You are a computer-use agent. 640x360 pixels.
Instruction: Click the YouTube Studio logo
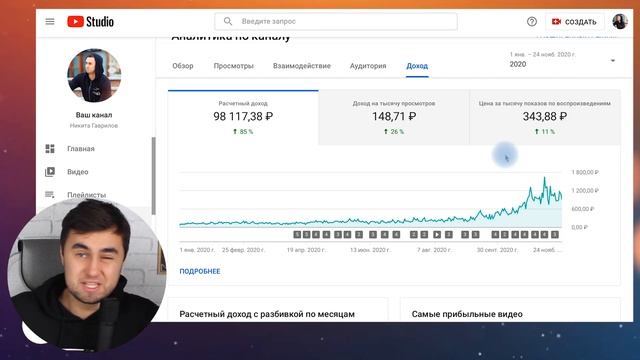(x=91, y=22)
